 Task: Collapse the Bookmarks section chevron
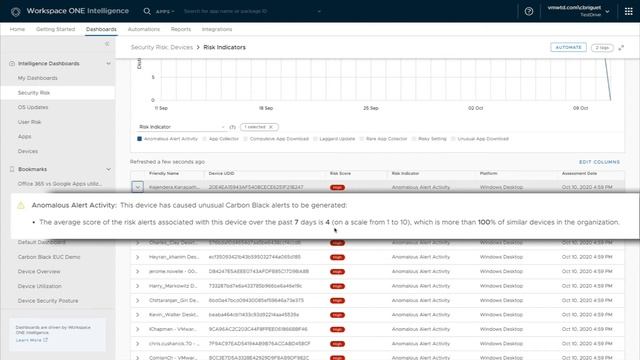click(109, 169)
